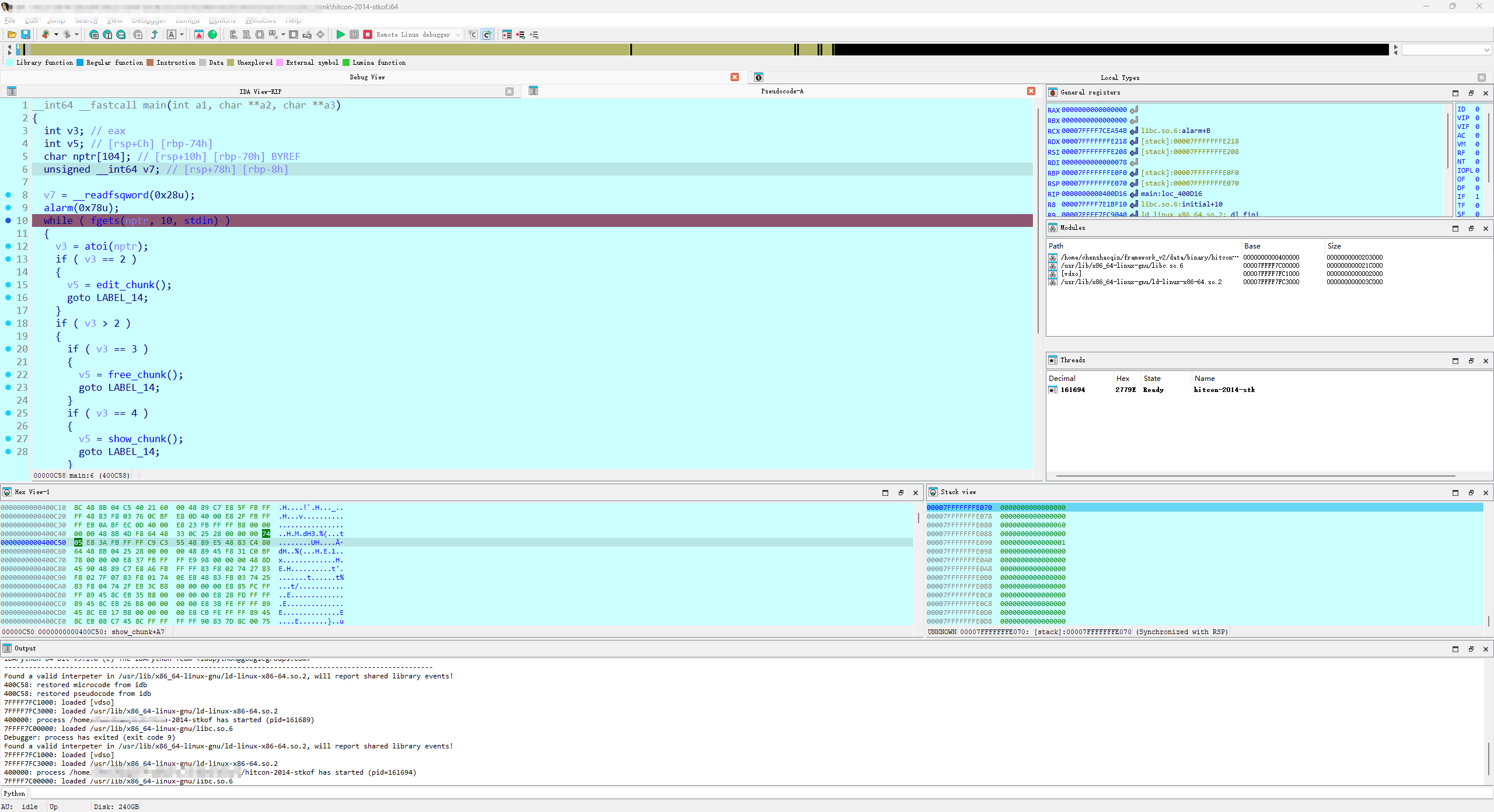Click the Breakpoint list icon on the toolbar

tap(506, 34)
